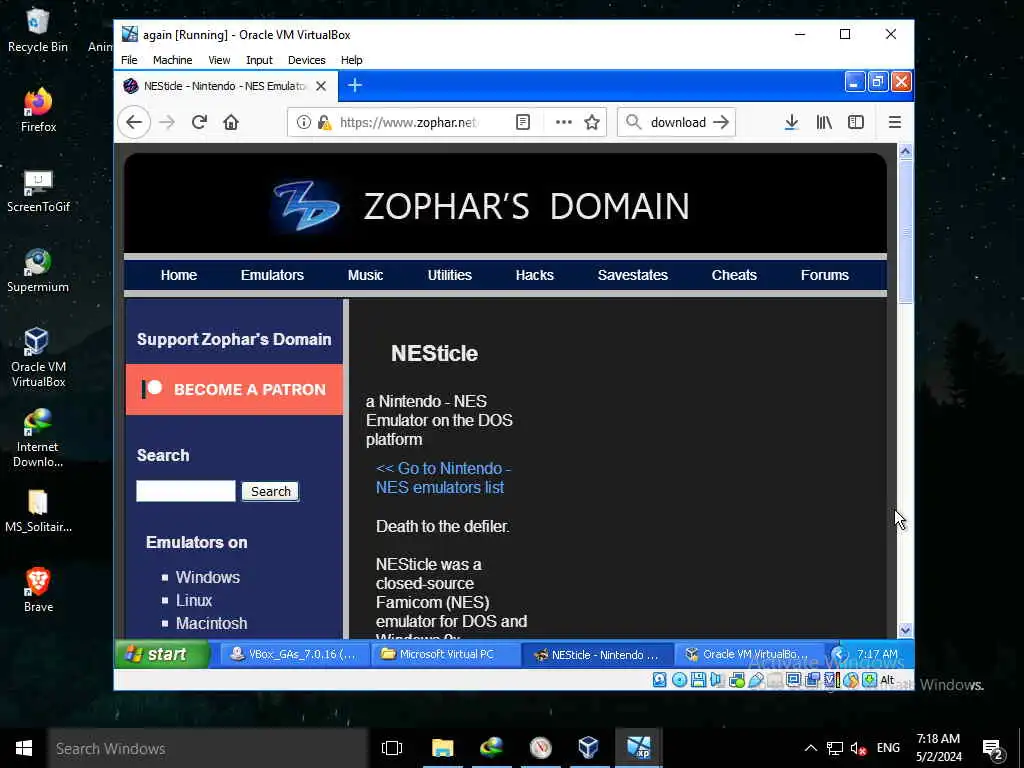
Task: Reload the Zophar's Domain page
Action: click(x=199, y=122)
